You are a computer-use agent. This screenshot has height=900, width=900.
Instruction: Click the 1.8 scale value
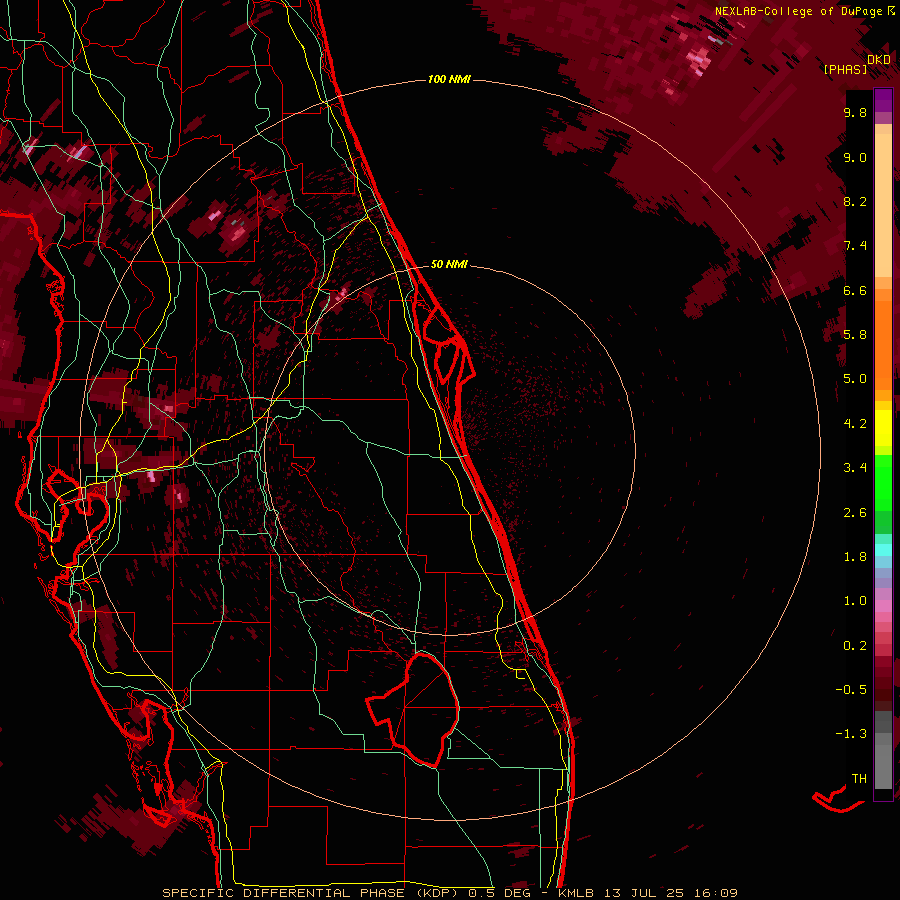(x=855, y=557)
